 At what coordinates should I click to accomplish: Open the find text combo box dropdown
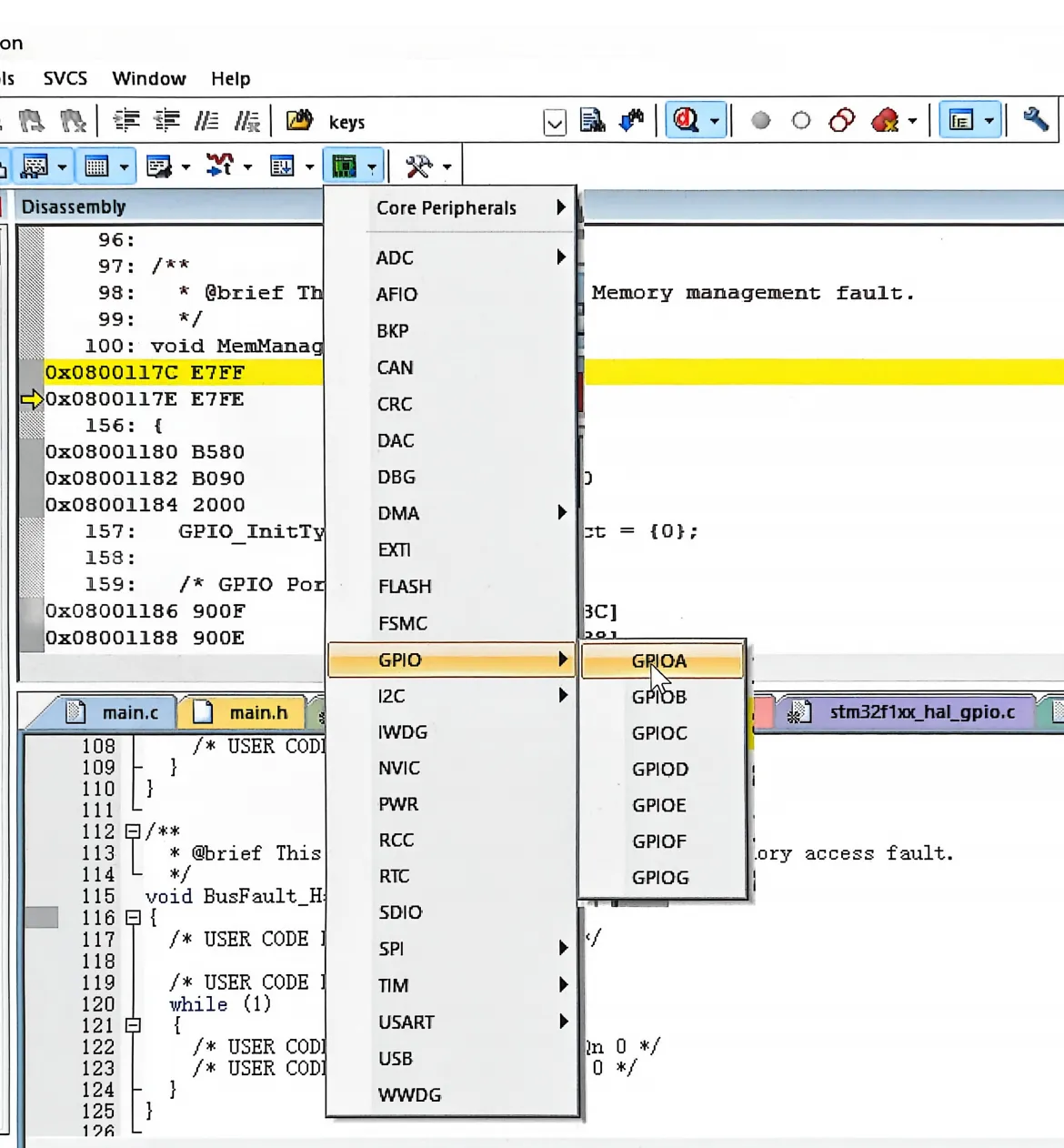(555, 122)
